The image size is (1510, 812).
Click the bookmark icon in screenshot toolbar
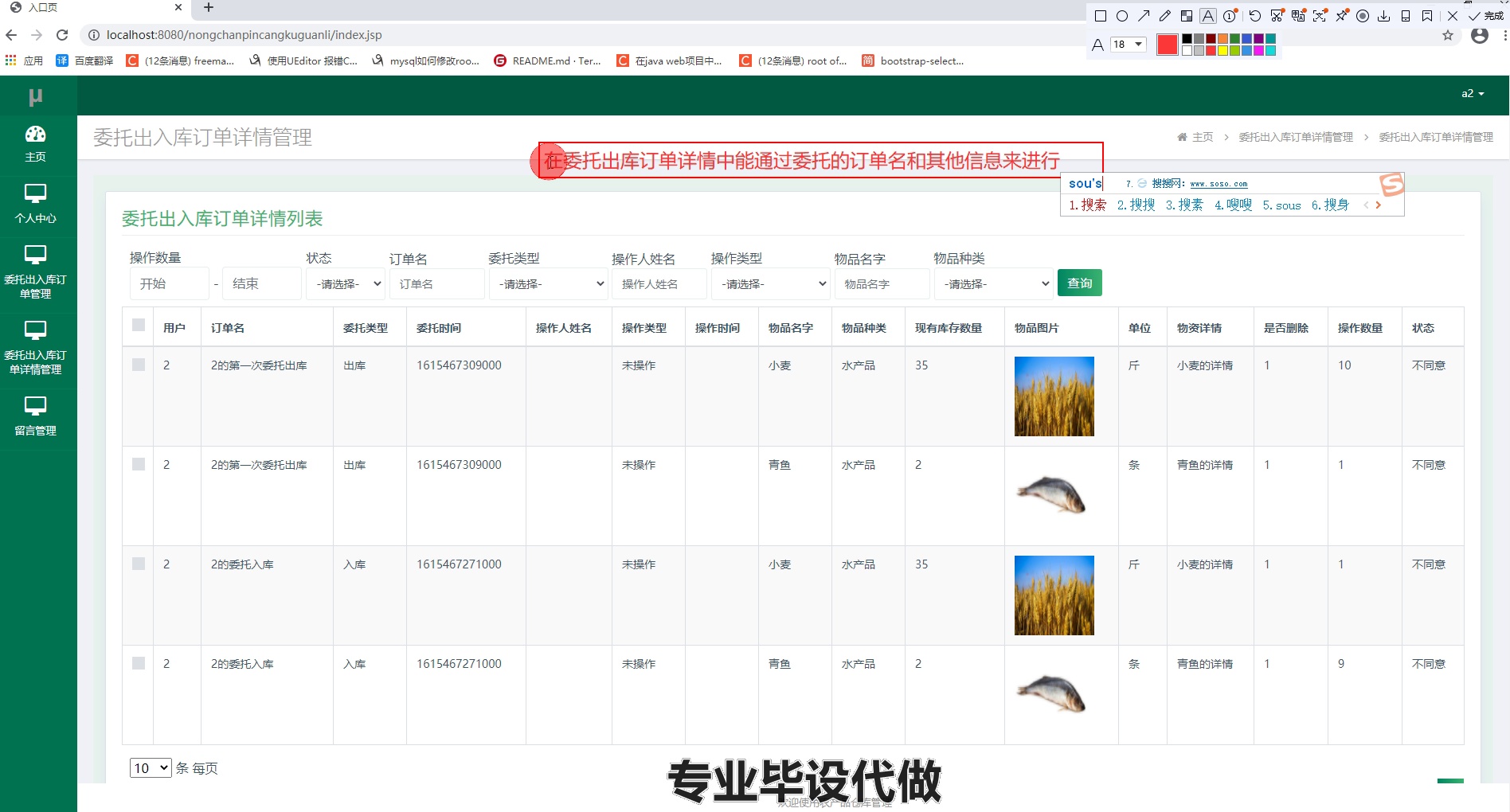(x=1427, y=16)
